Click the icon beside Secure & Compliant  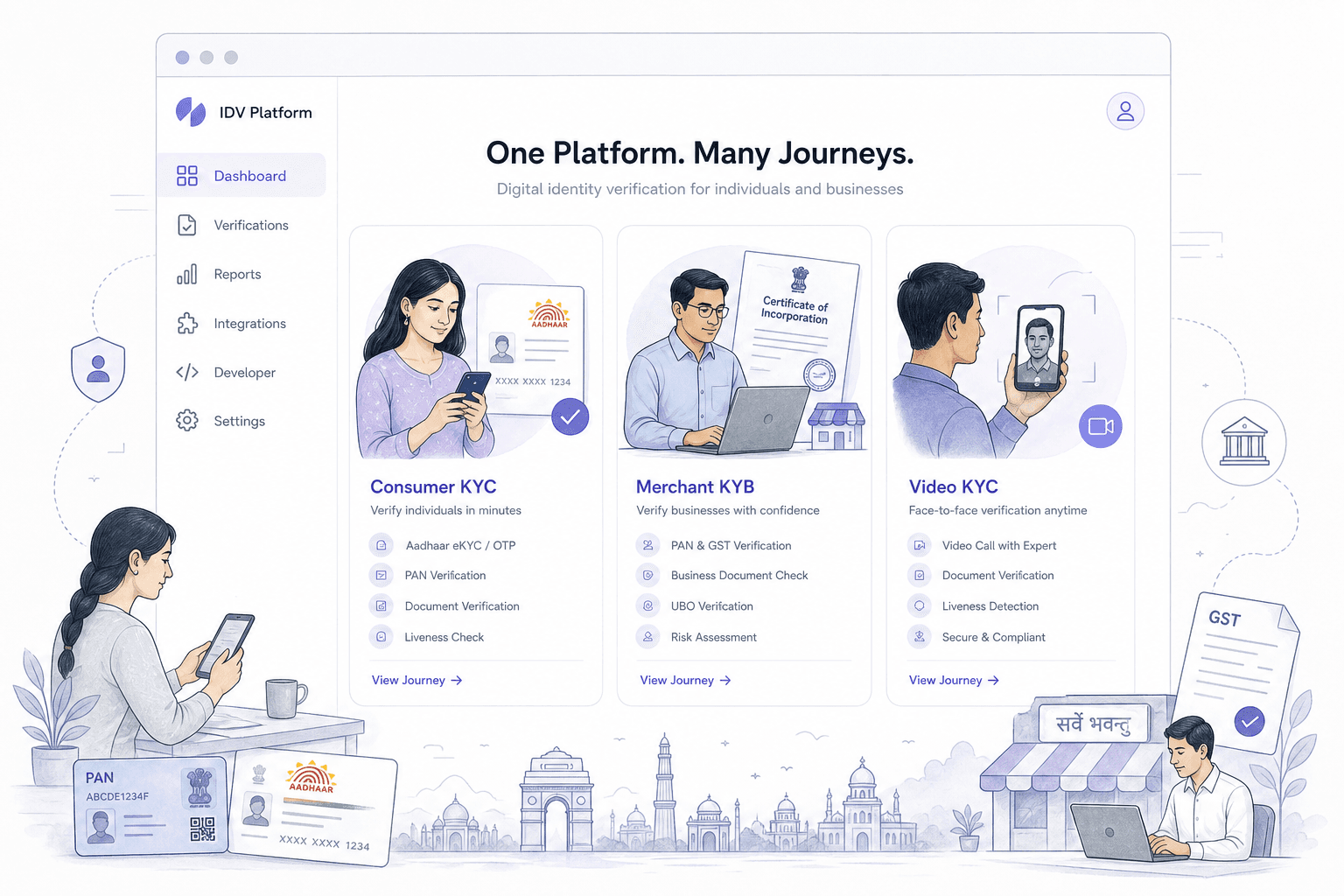tap(920, 637)
